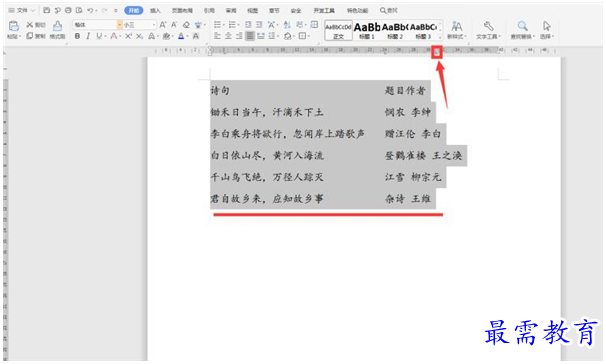
Task: Pick the text highlight color
Action: (x=166, y=36)
